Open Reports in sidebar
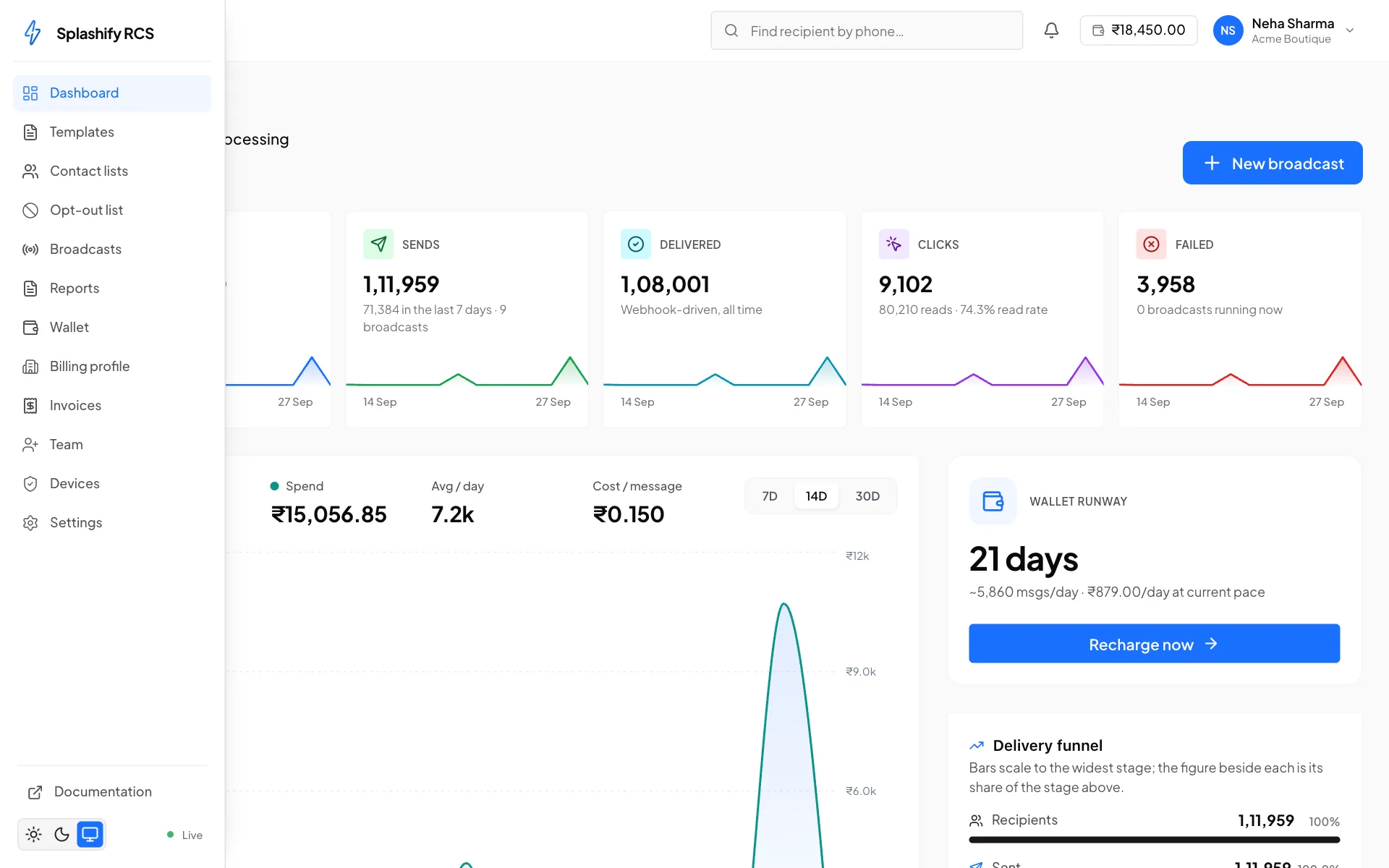The width and height of the screenshot is (1389, 868). [x=112, y=289]
